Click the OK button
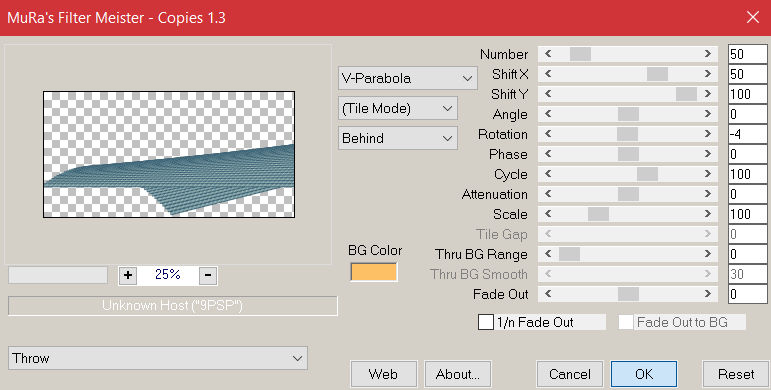Screen dimensions: 771x390 click(644, 374)
